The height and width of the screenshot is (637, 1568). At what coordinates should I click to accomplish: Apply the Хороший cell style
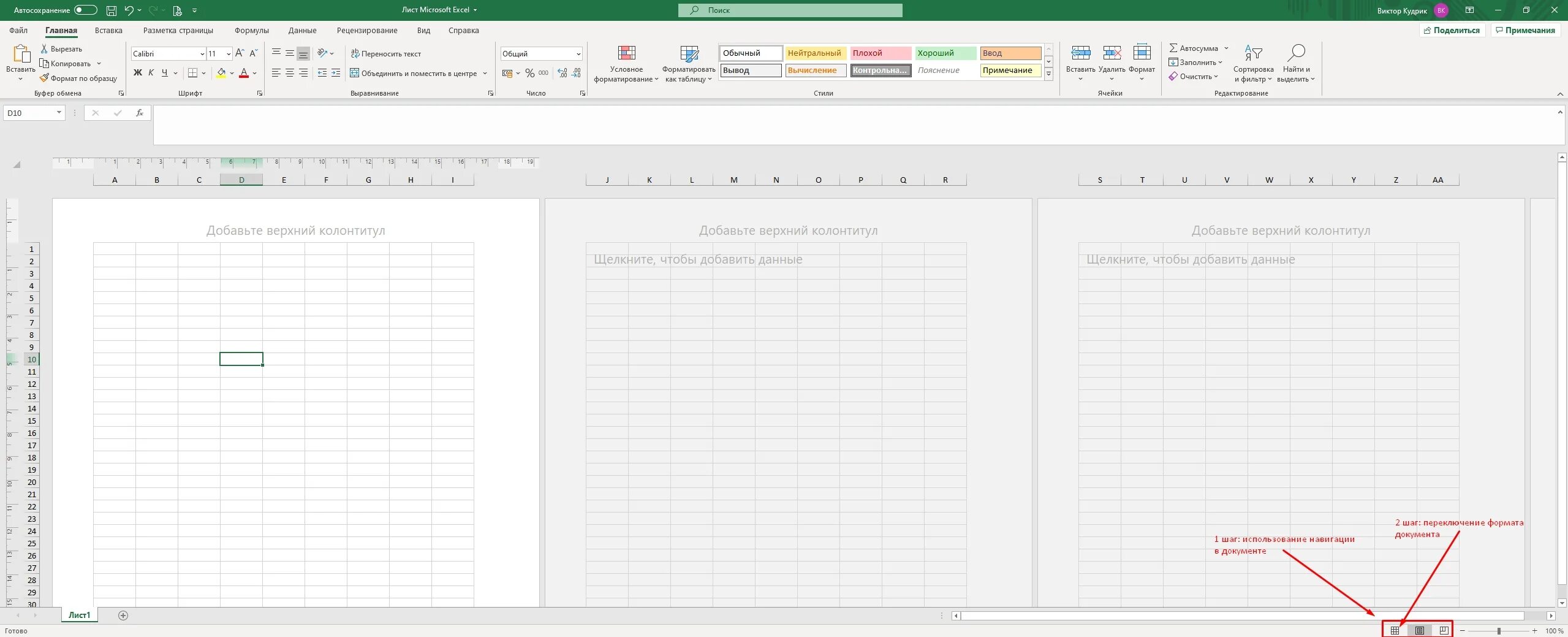[945, 53]
